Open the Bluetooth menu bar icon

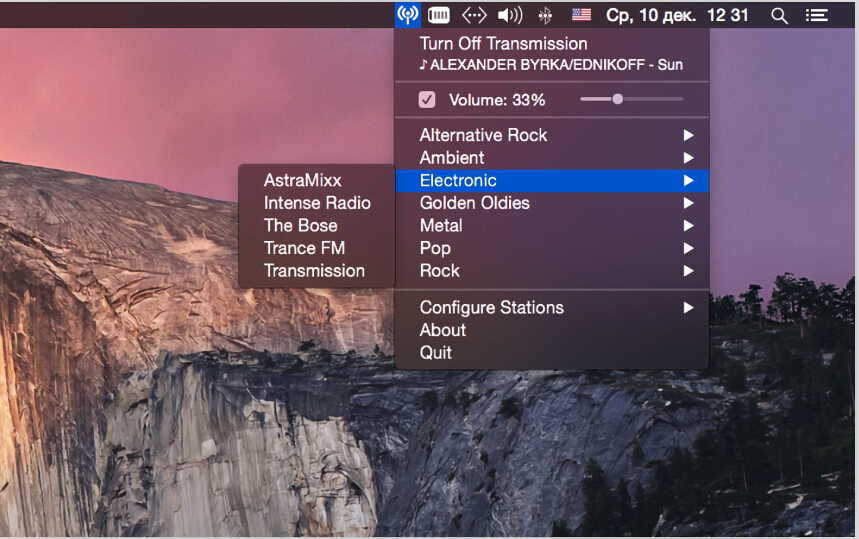(x=545, y=15)
